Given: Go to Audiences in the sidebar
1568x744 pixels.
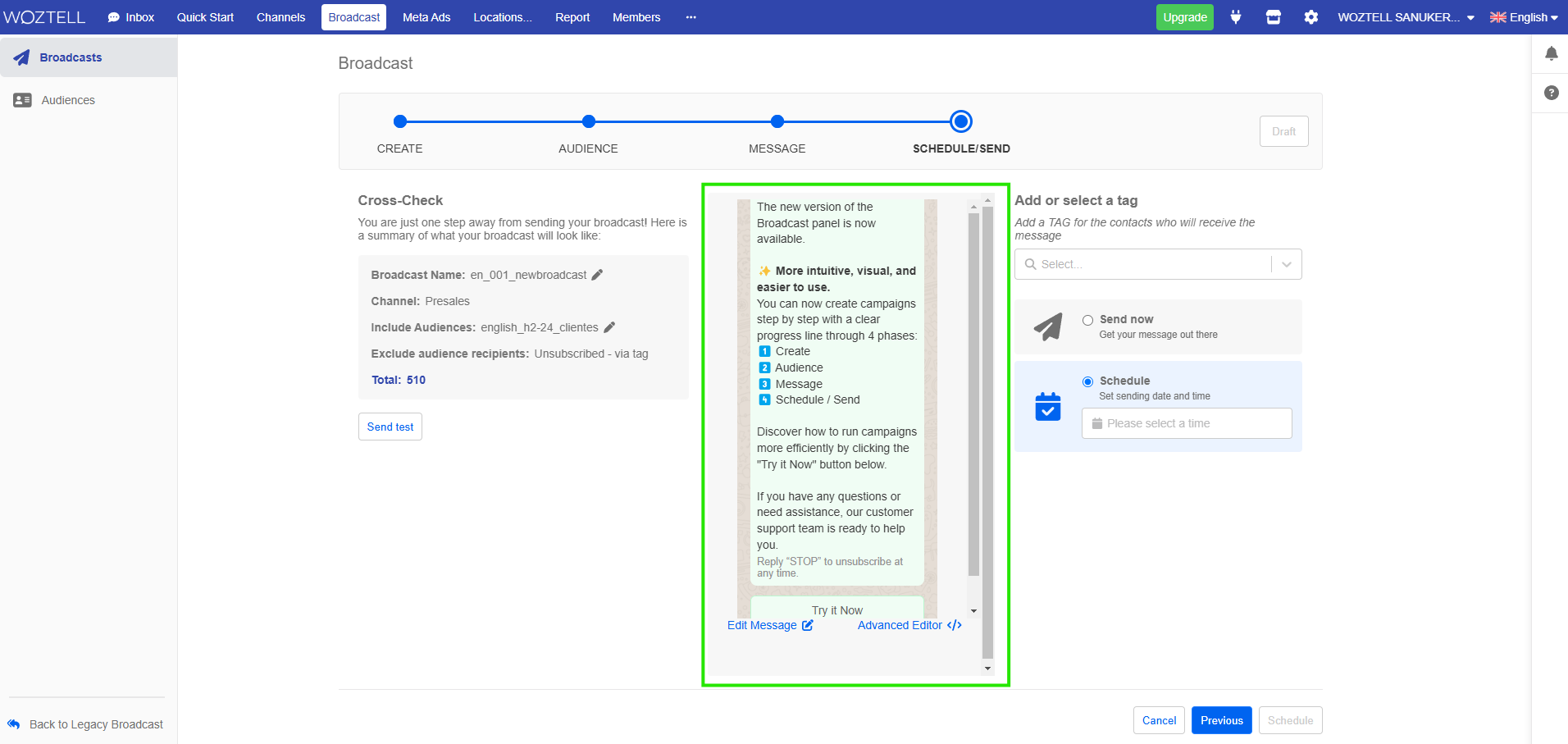Looking at the screenshot, I should click(x=68, y=100).
